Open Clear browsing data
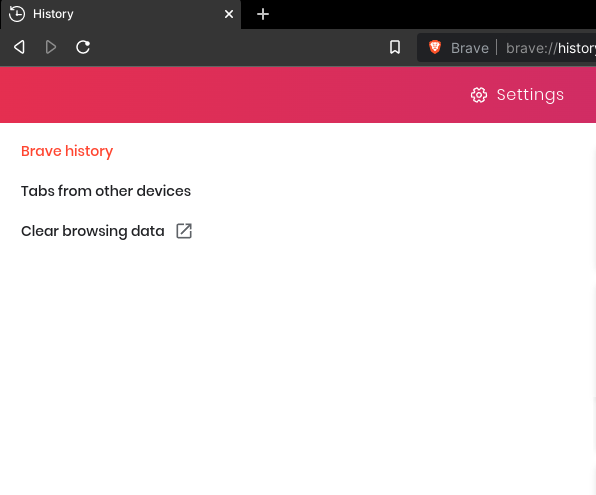Viewport: 596px width, 495px height. pos(93,231)
